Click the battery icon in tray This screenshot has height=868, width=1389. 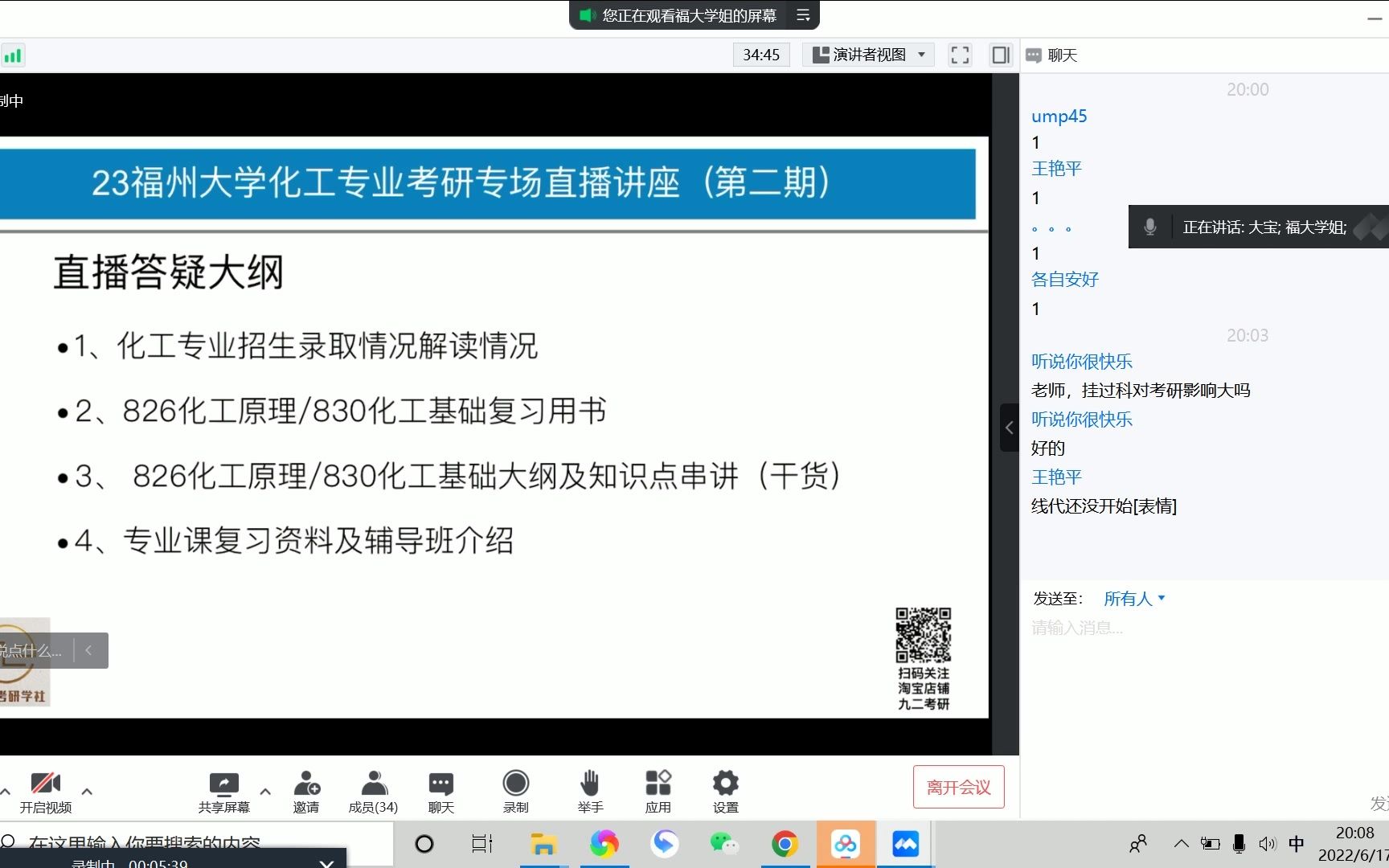[1210, 844]
